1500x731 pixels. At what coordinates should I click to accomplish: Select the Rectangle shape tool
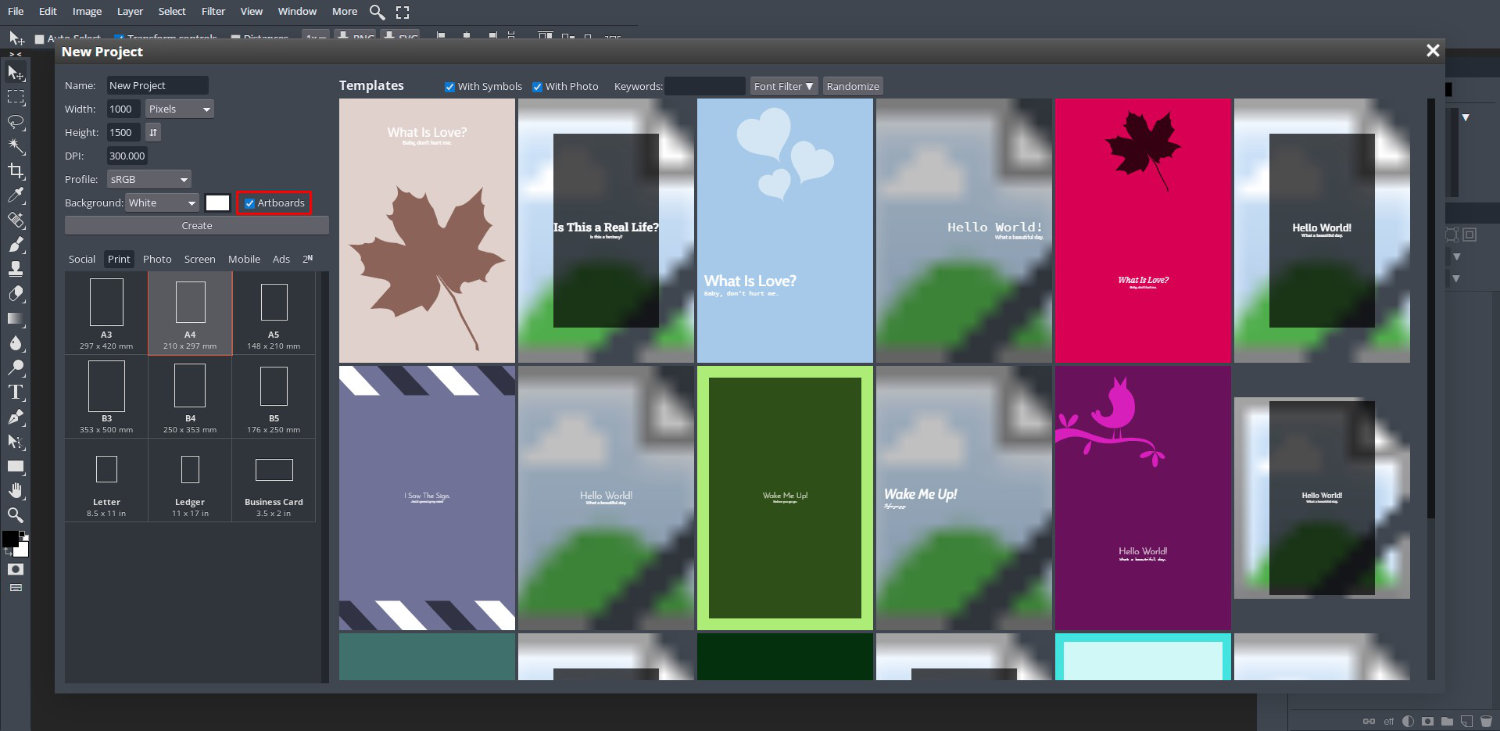[x=16, y=466]
